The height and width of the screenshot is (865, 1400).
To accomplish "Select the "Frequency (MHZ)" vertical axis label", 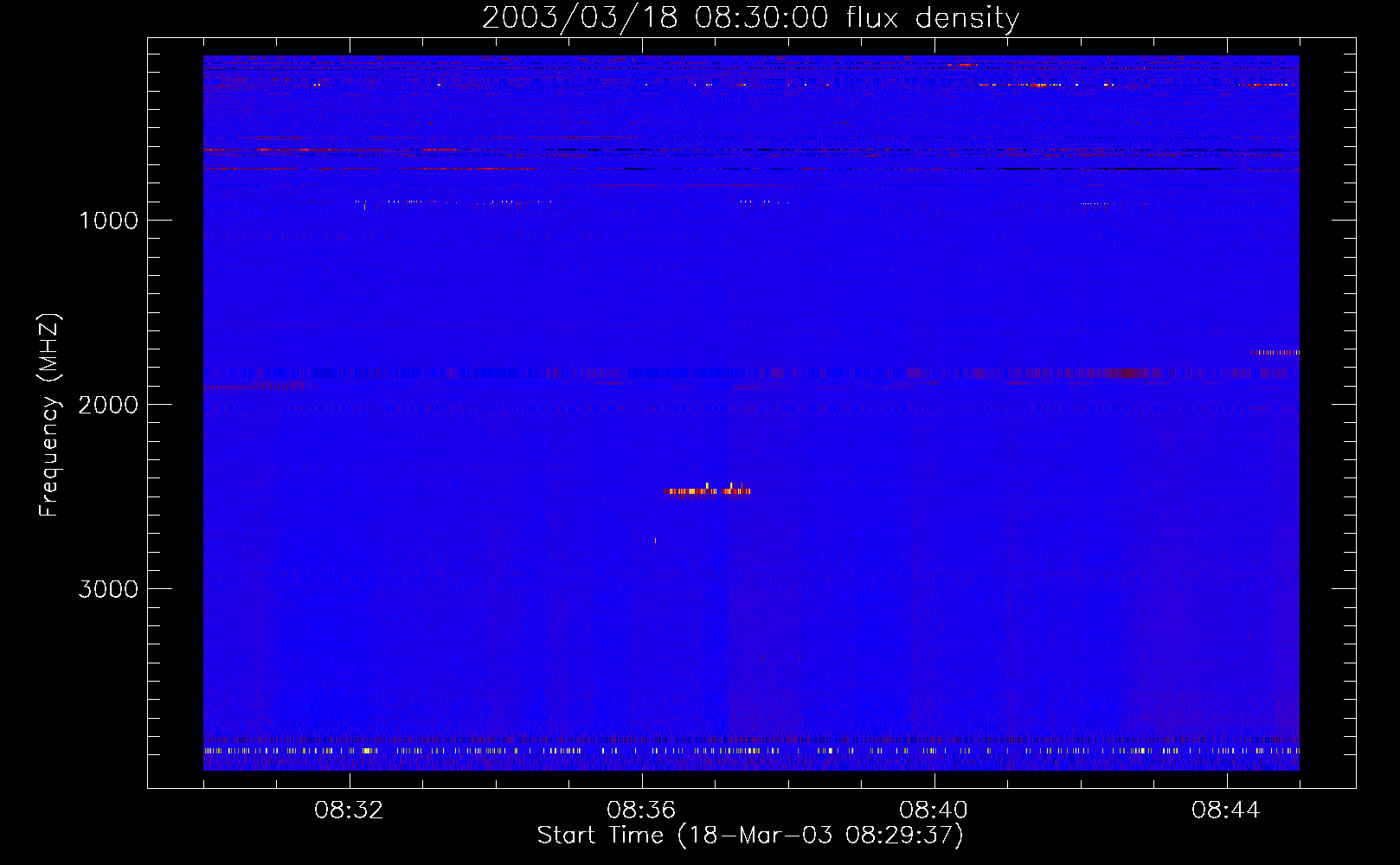I will coord(49,415).
